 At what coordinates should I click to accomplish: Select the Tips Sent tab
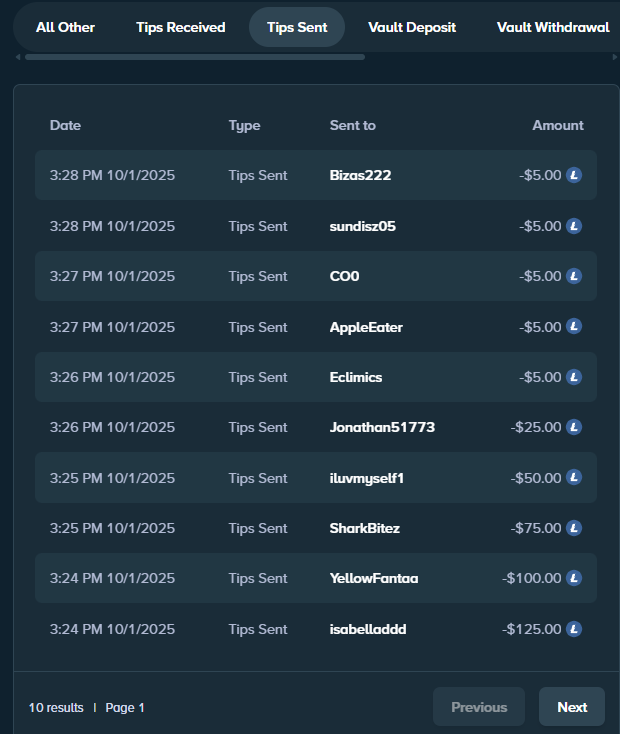click(297, 27)
